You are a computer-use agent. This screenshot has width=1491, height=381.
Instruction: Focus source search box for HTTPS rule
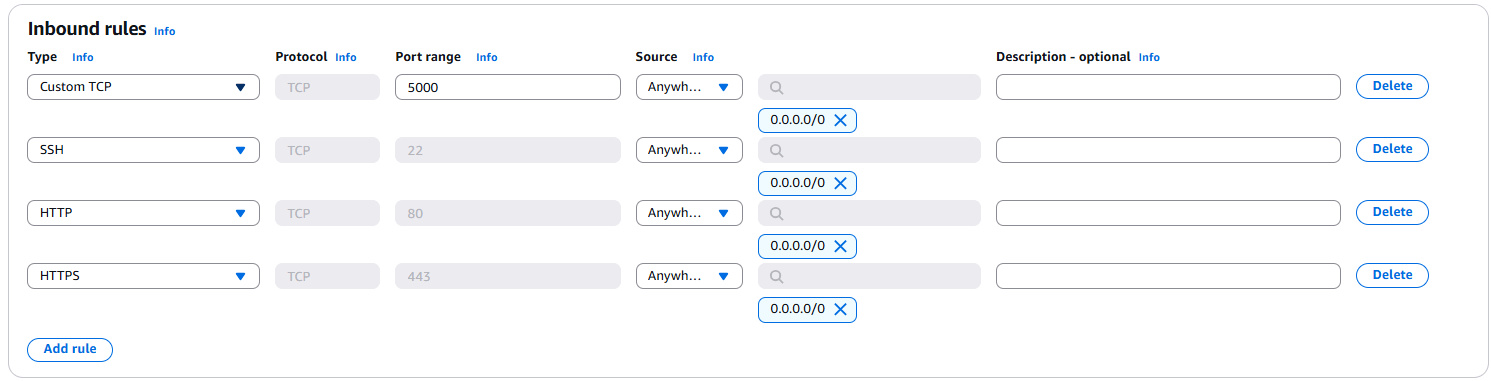pyautogui.click(x=869, y=276)
